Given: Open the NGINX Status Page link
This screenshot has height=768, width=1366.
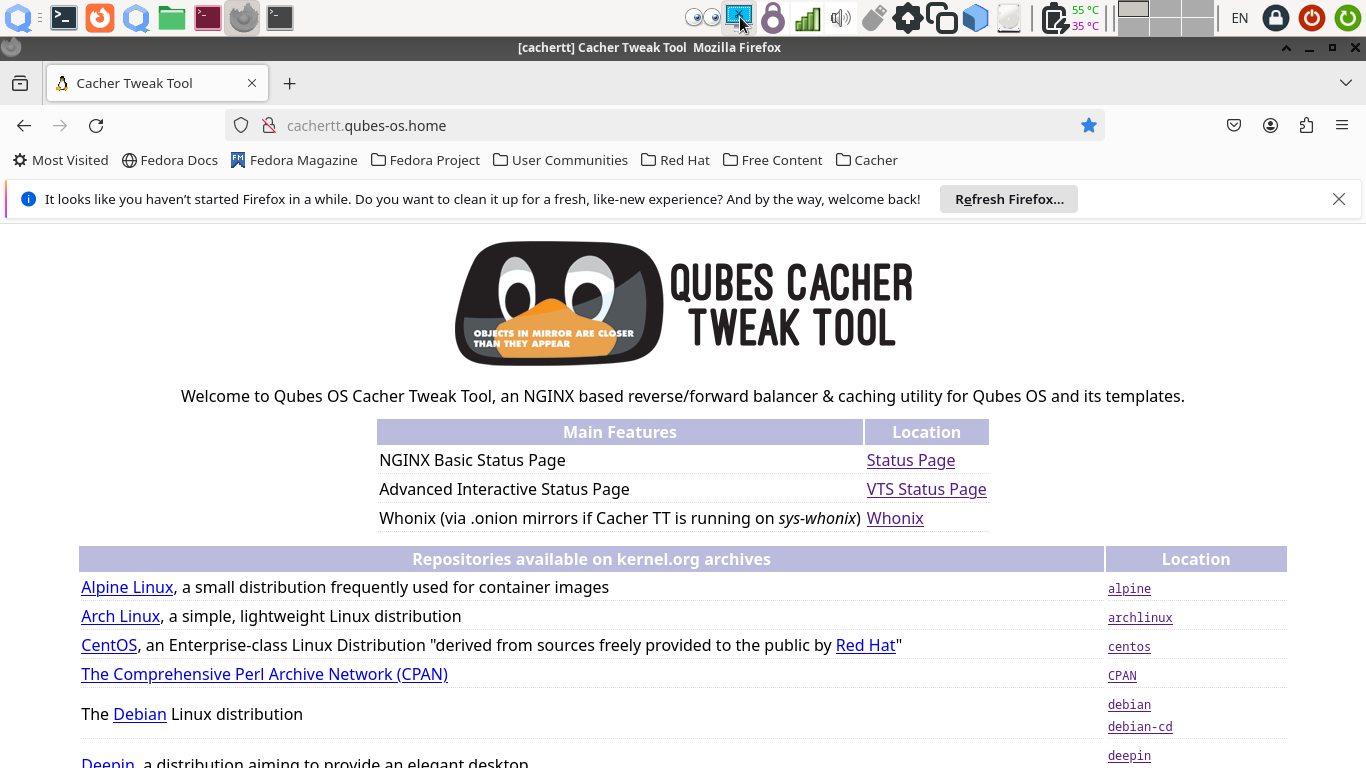Looking at the screenshot, I should tap(910, 460).
